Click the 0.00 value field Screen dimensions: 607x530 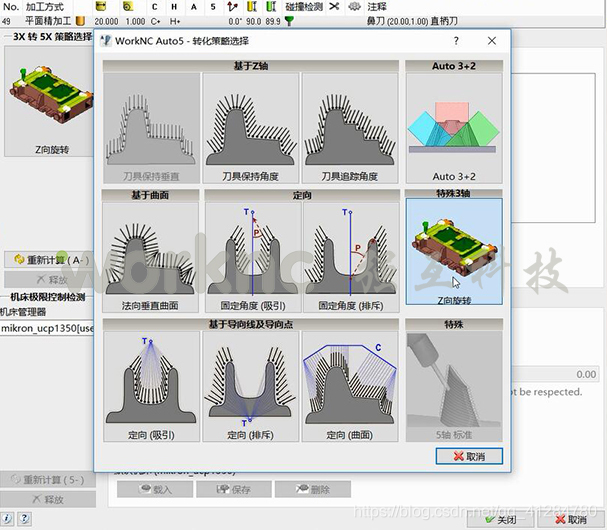point(556,374)
